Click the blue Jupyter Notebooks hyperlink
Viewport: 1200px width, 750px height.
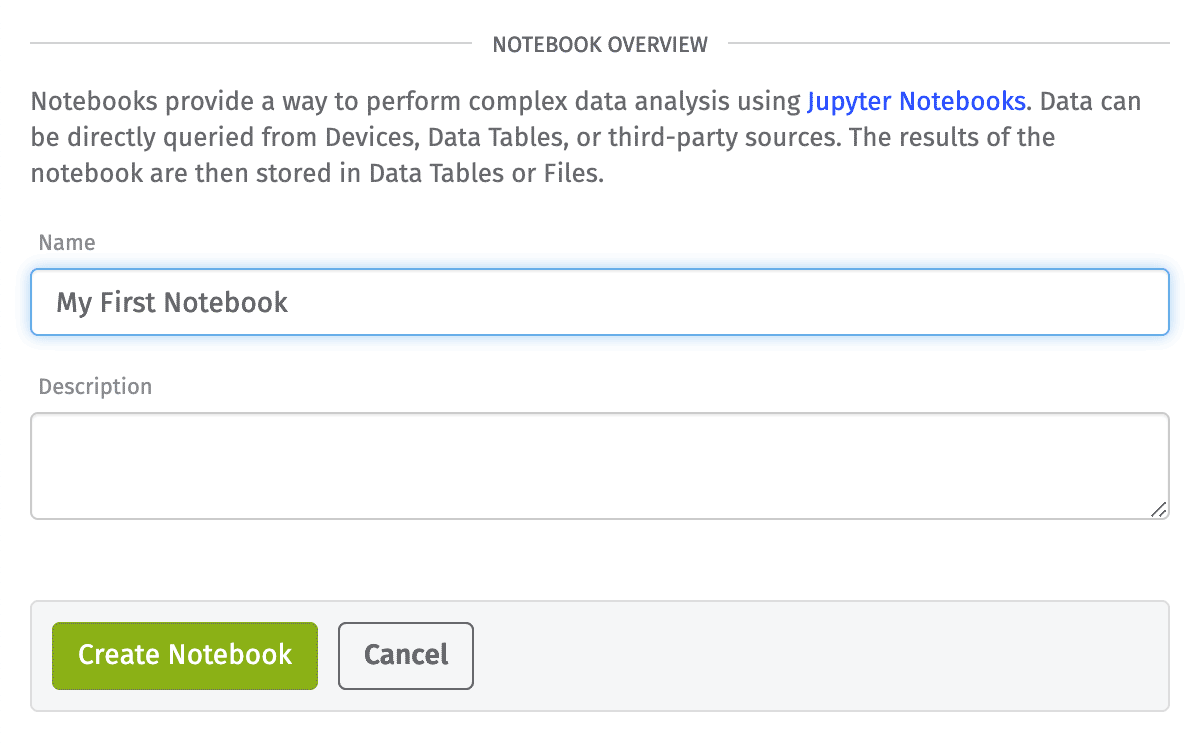(x=916, y=101)
